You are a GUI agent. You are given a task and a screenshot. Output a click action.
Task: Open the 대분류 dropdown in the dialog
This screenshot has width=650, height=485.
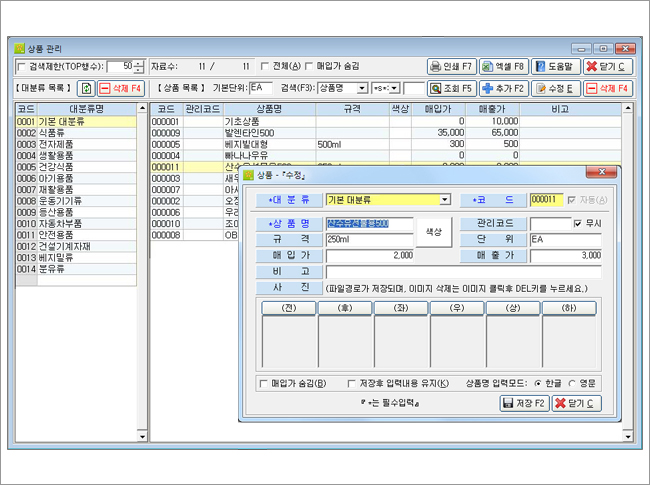click(445, 200)
